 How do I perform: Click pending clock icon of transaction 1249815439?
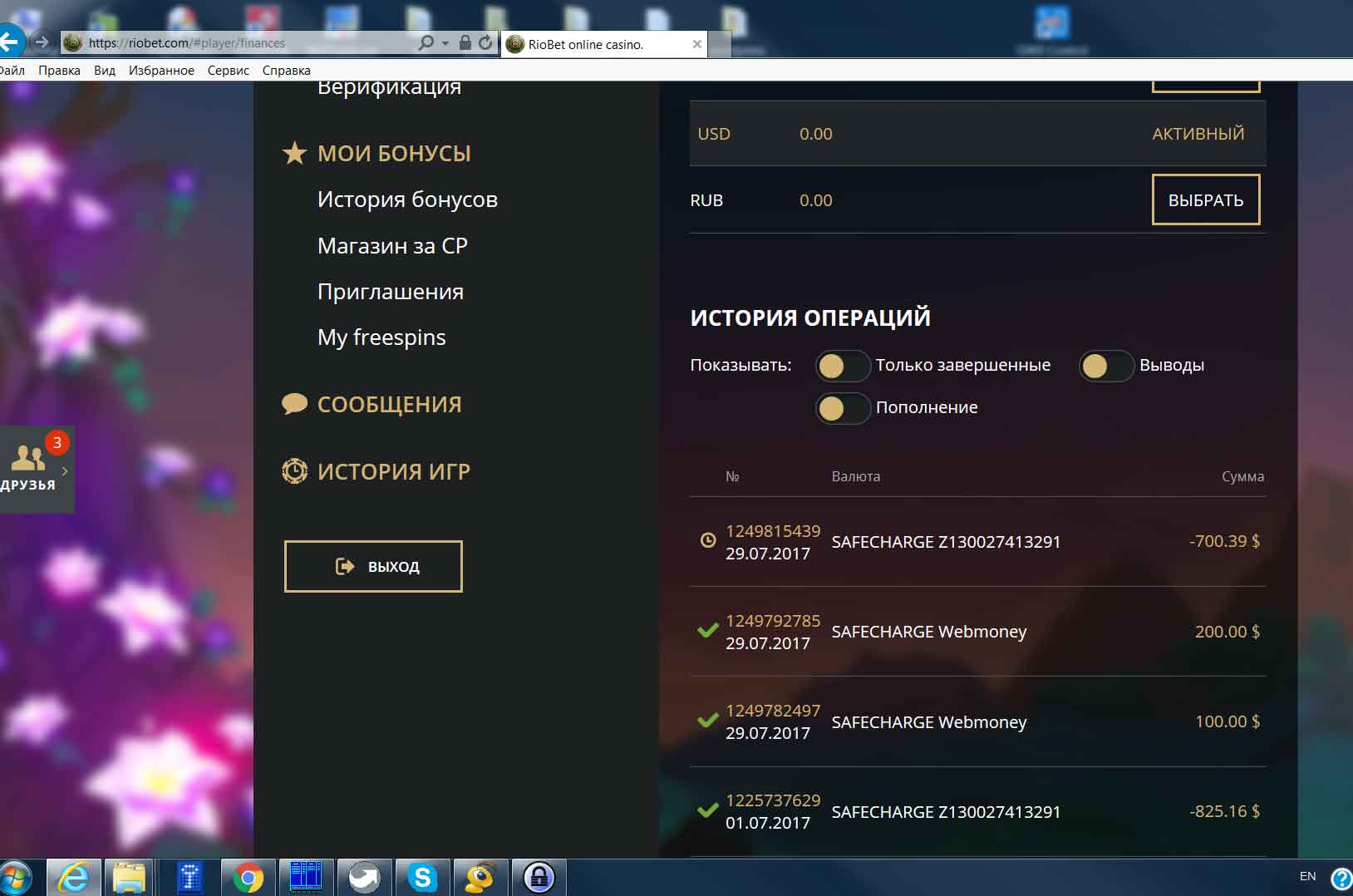coord(708,540)
